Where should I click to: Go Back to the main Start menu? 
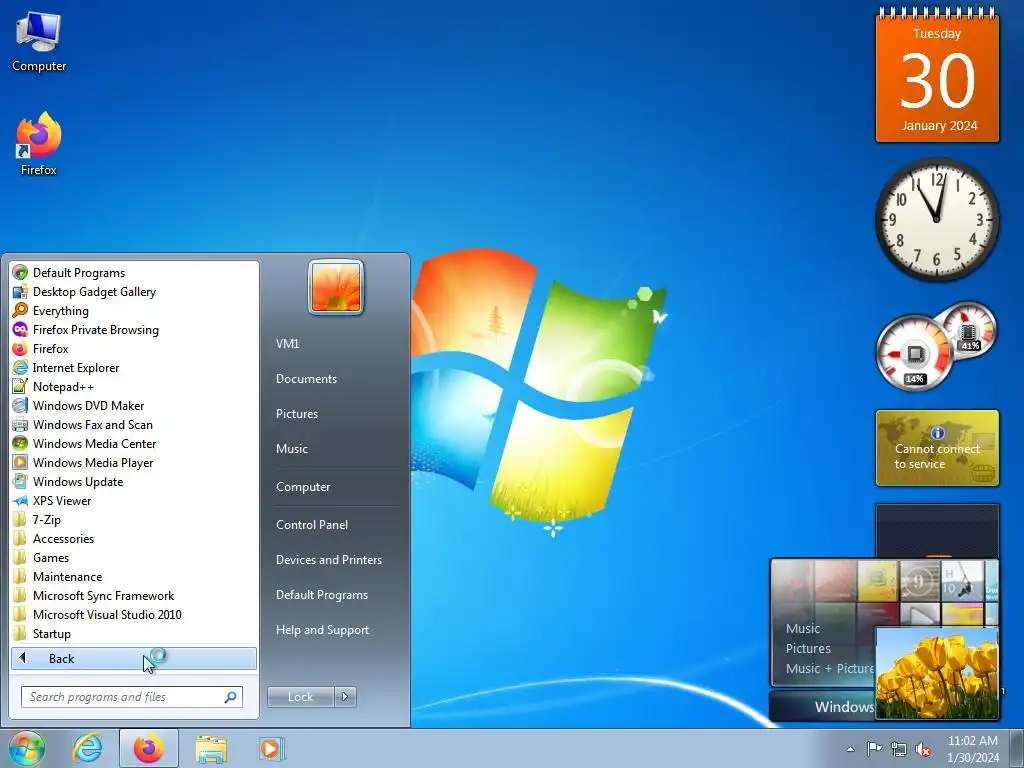[x=134, y=658]
